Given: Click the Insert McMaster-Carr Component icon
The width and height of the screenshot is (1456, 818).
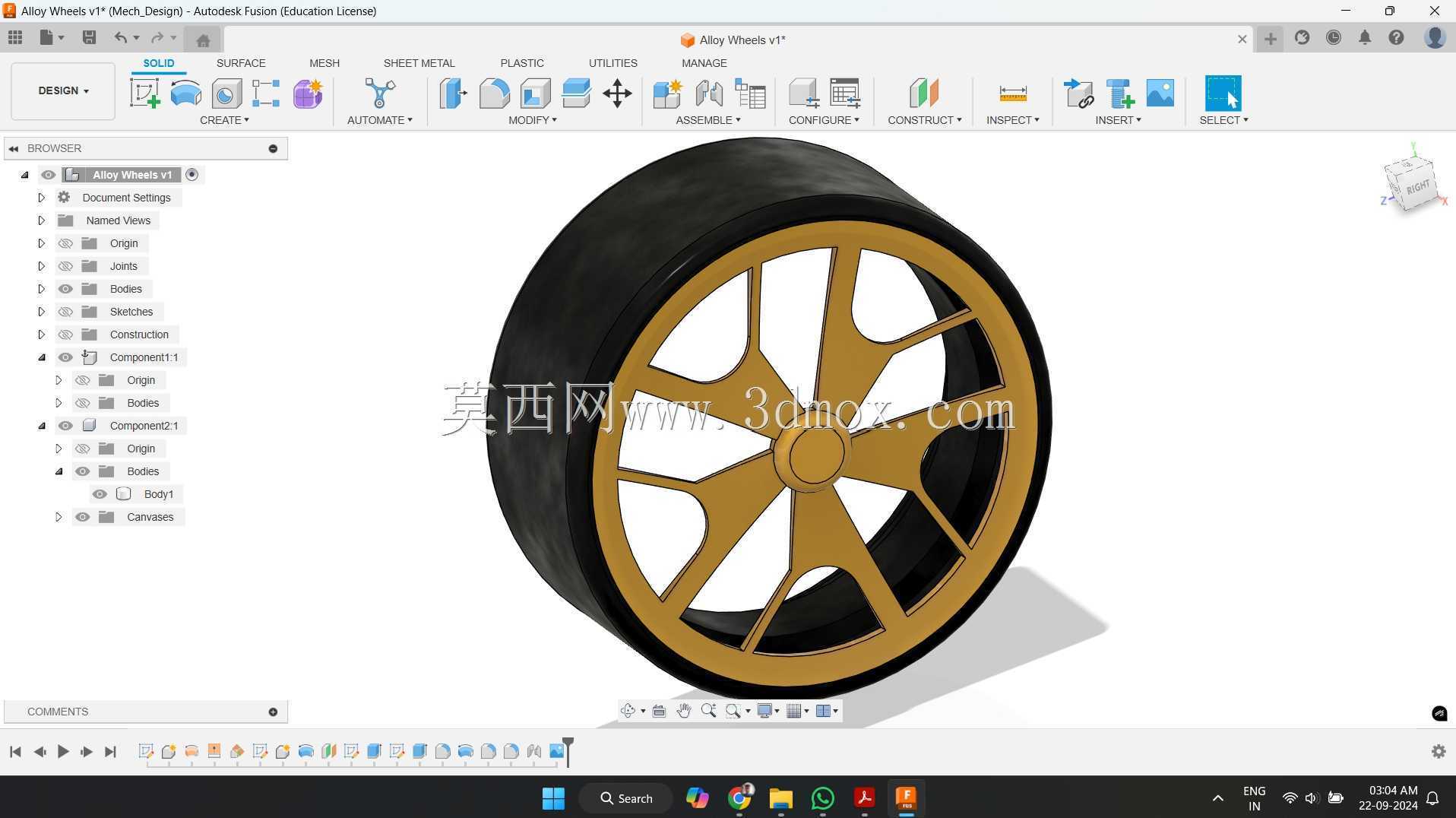Looking at the screenshot, I should tap(1119, 94).
